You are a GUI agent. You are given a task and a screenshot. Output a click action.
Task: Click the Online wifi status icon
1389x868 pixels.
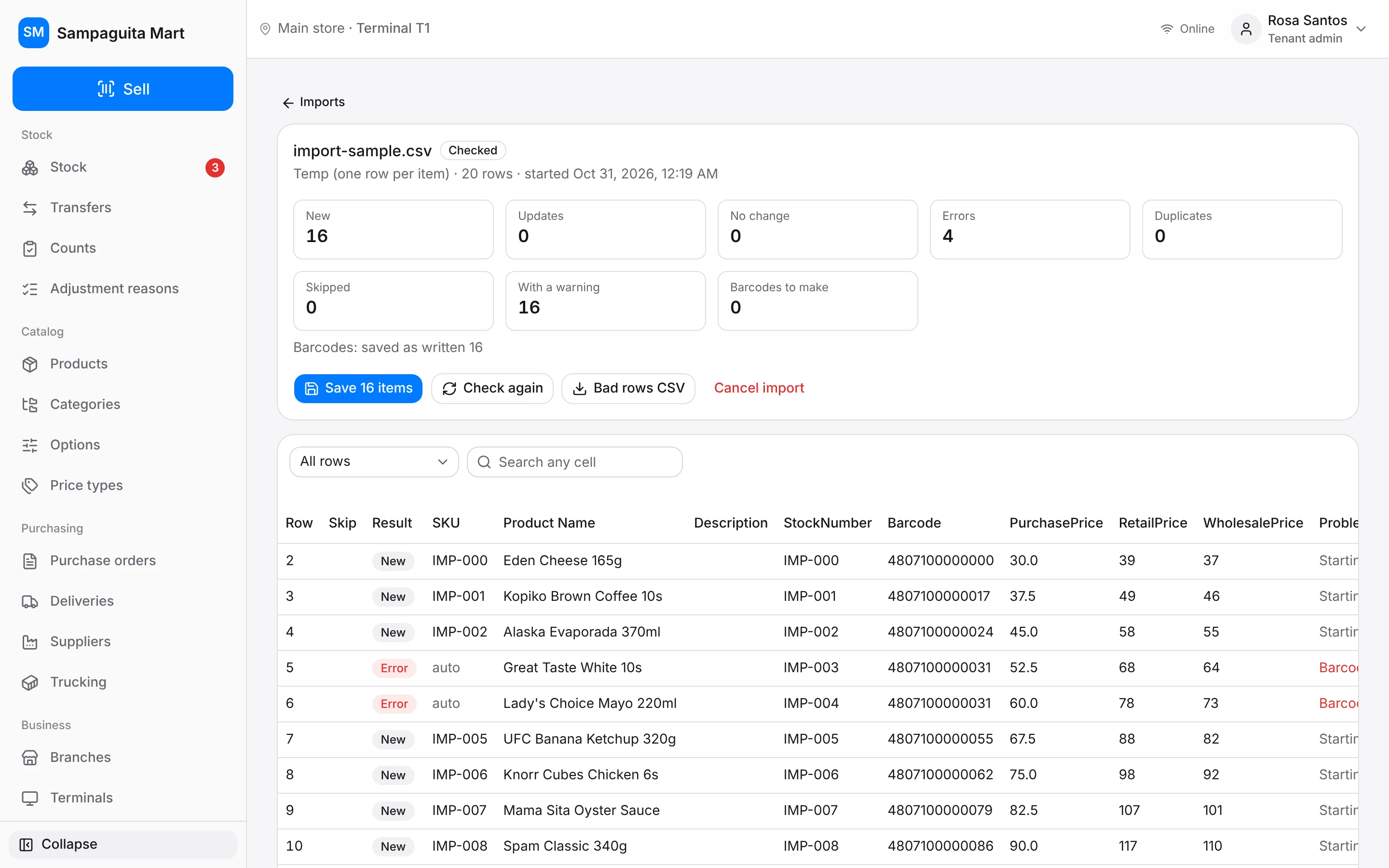(x=1167, y=29)
